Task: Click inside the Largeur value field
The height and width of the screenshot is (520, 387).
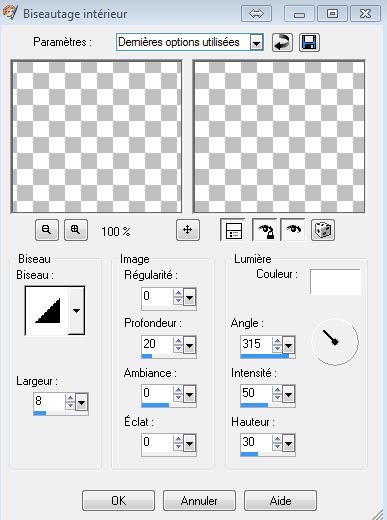Action: pyautogui.click(x=49, y=401)
